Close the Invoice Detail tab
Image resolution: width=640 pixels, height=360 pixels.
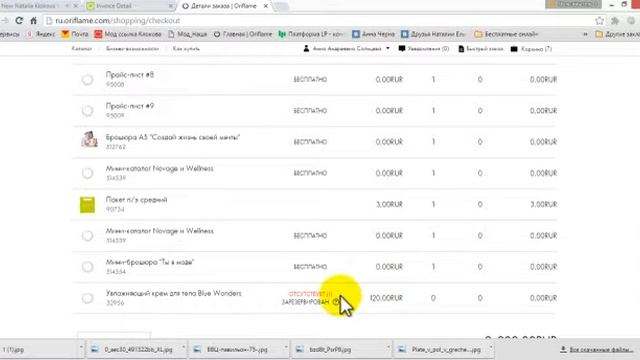171,6
